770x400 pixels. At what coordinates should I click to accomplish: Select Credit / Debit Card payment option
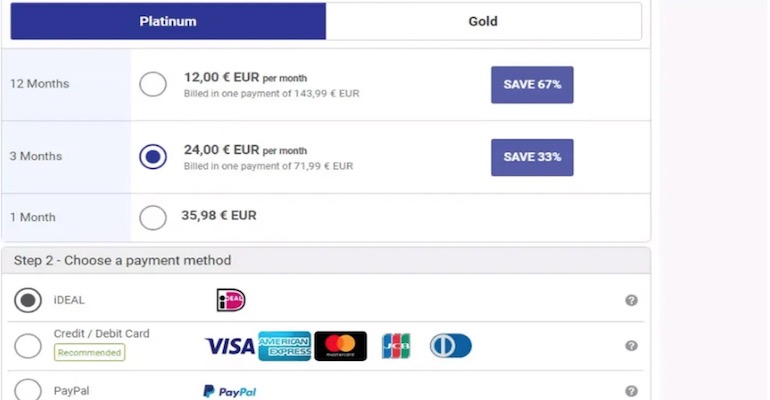(x=28, y=346)
